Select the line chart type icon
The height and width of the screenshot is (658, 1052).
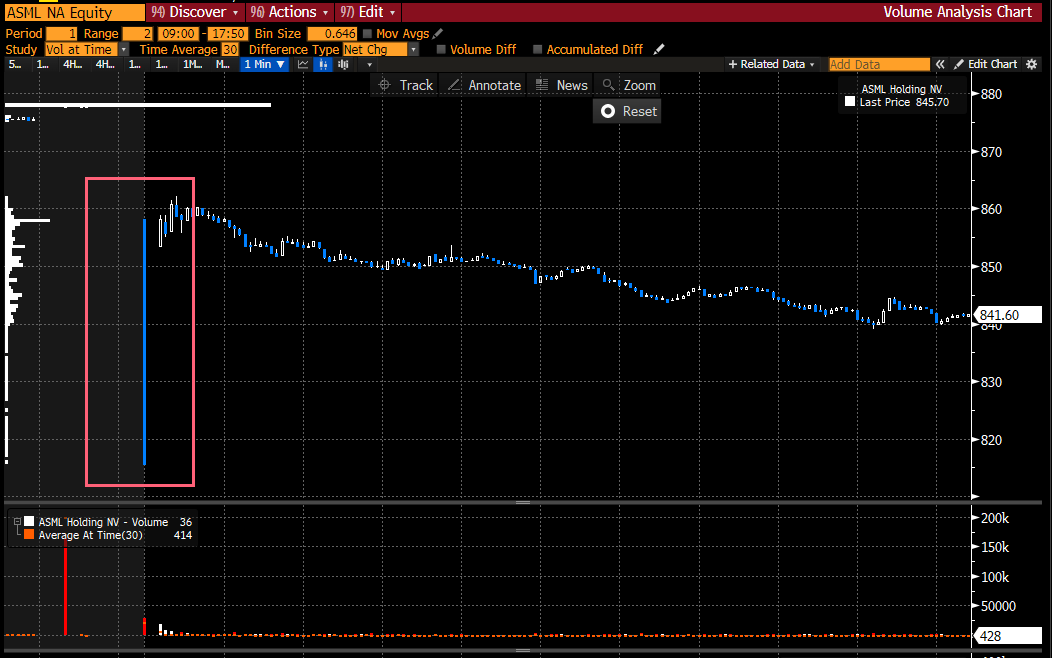303,64
